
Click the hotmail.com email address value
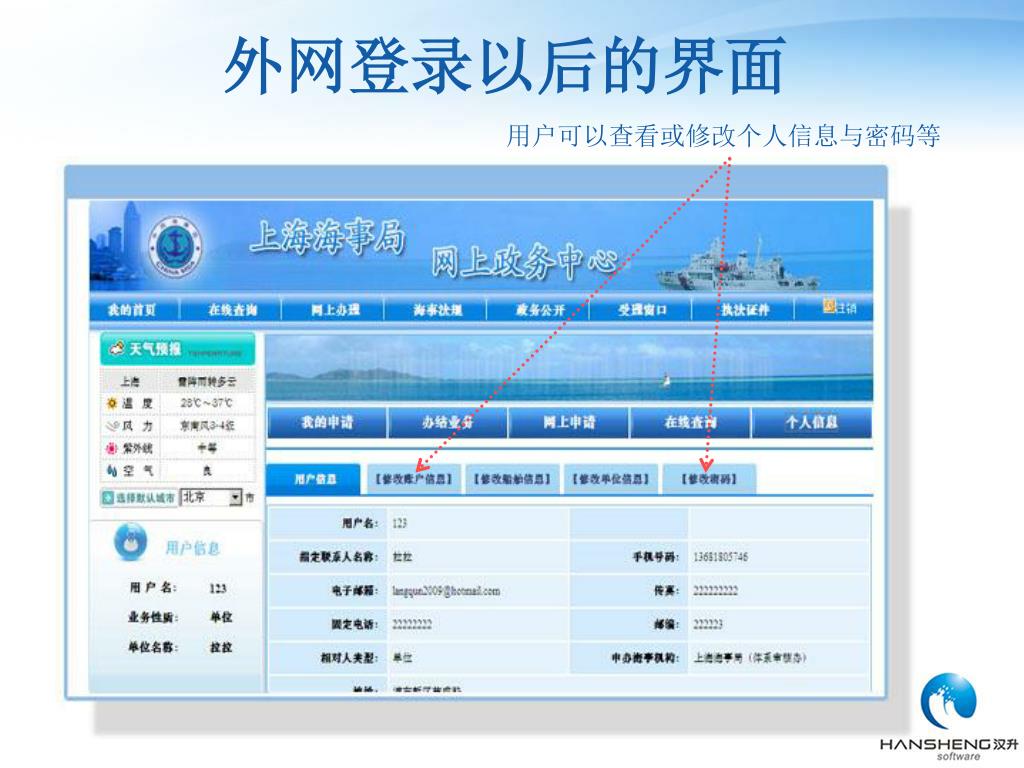point(446,591)
